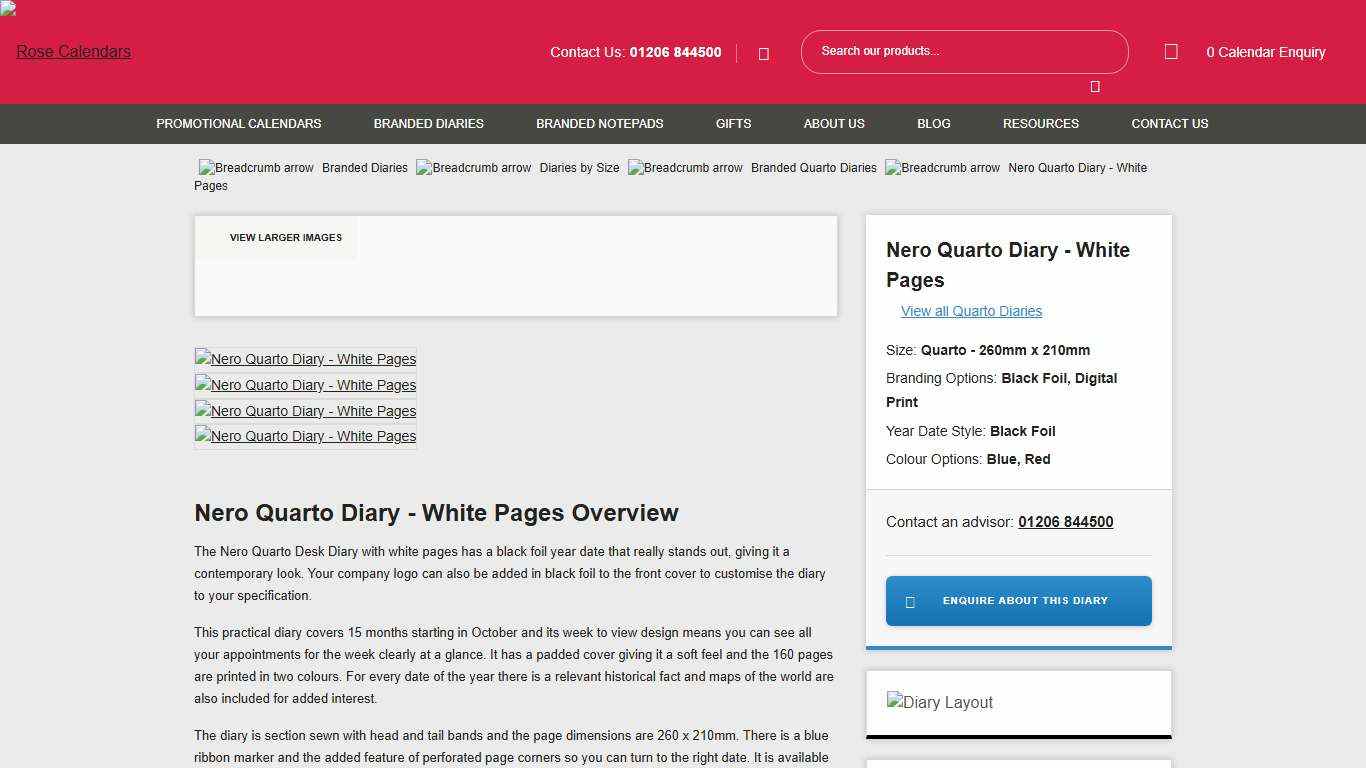Open the BRANDED DIARIES menu

pyautogui.click(x=428, y=123)
